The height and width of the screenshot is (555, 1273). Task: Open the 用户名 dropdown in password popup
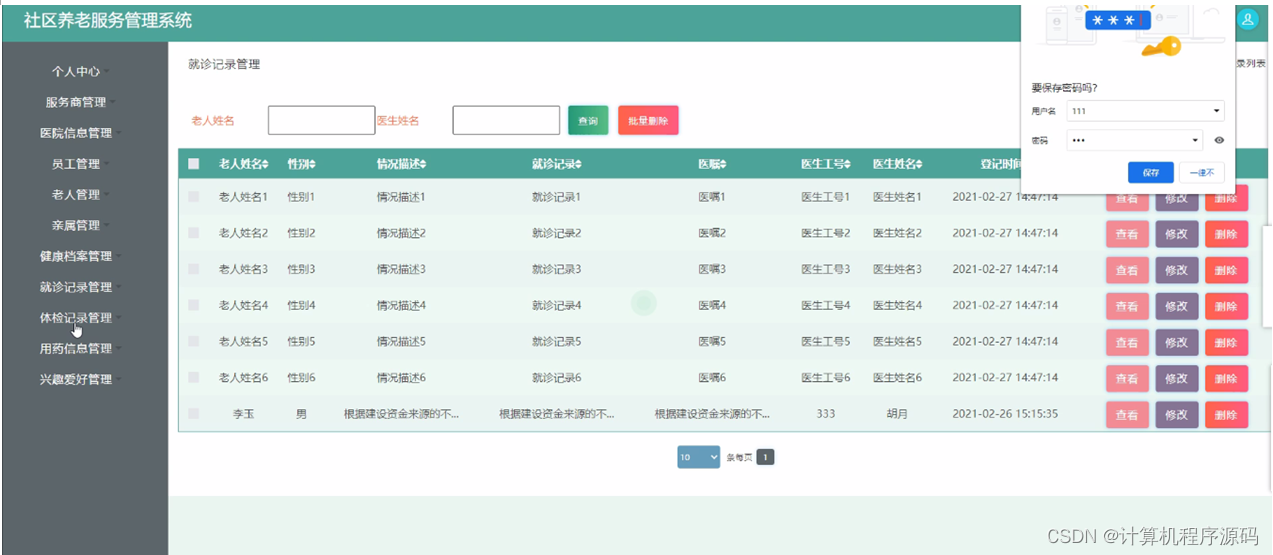(x=1145, y=110)
